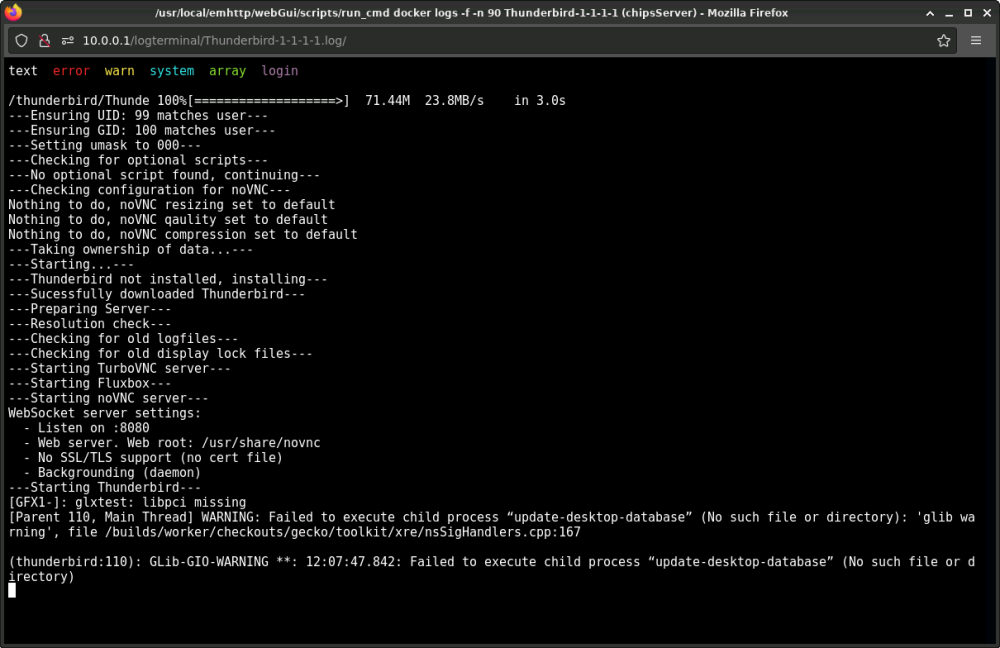Click "noVNC compression set to default" line
The width and height of the screenshot is (1000, 648).
pos(182,235)
